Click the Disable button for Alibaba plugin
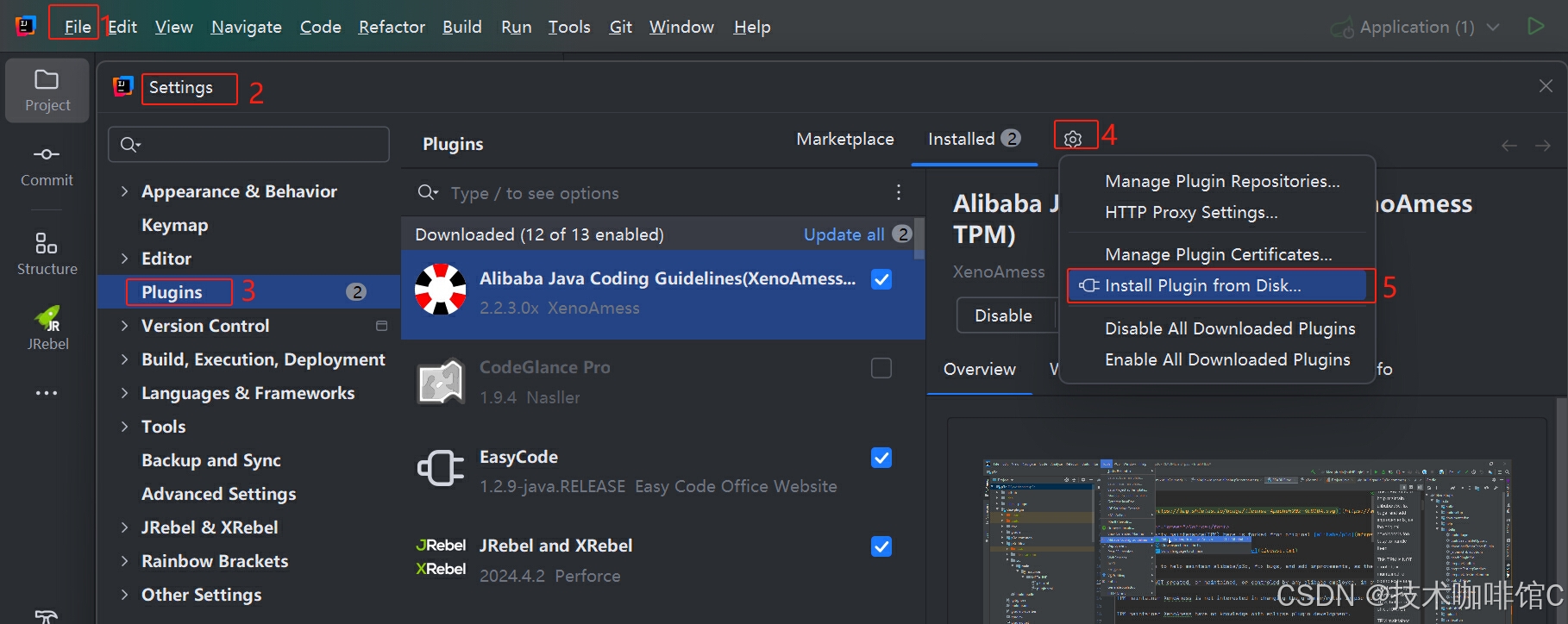1568x624 pixels. click(1003, 315)
